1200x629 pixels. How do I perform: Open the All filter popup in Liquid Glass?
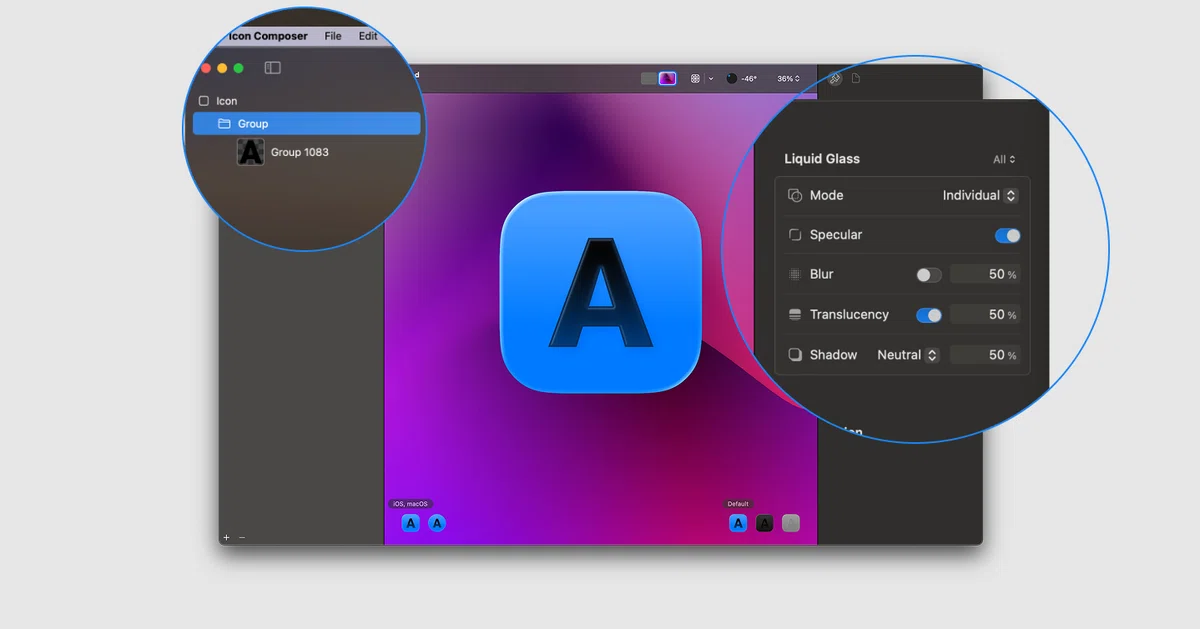pyautogui.click(x=1004, y=159)
